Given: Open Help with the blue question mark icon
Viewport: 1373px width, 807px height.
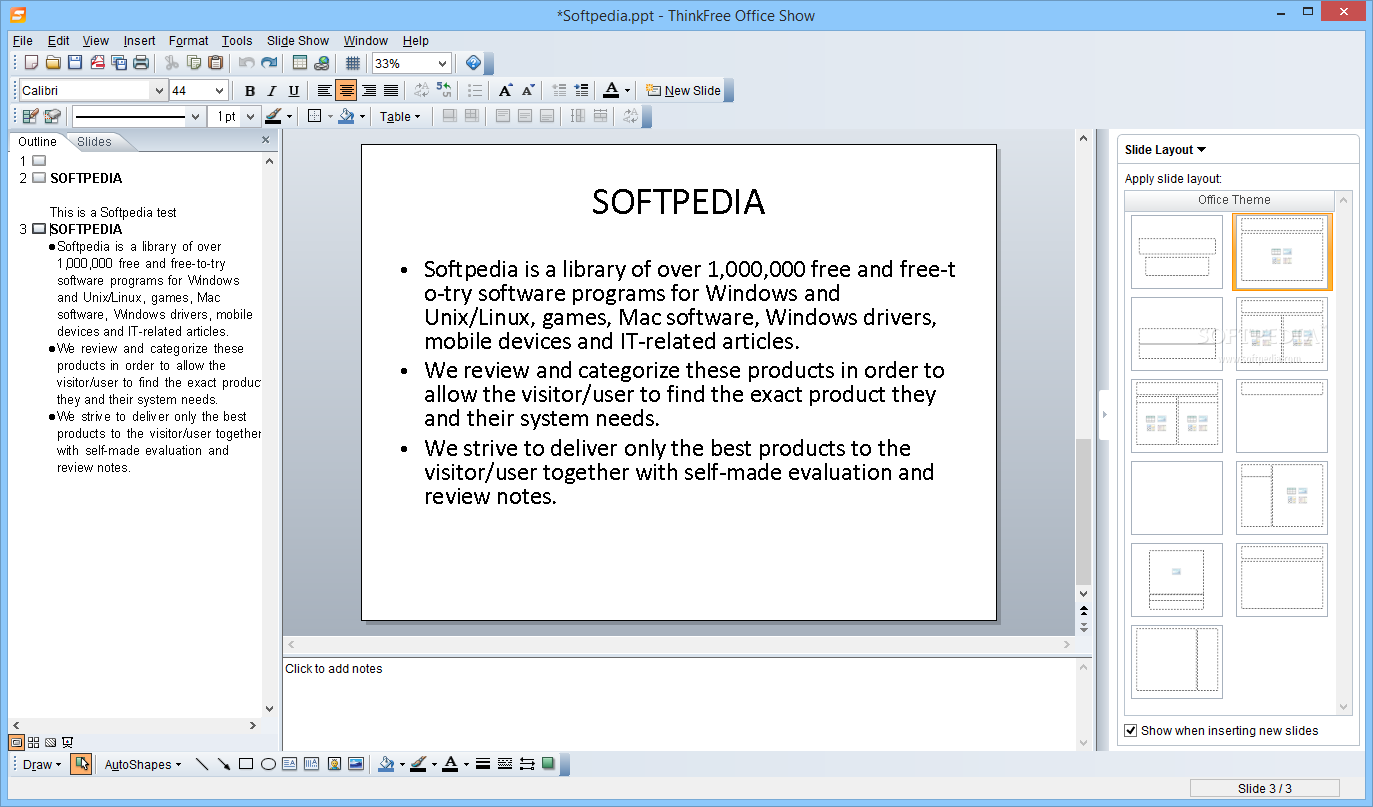Looking at the screenshot, I should click(474, 63).
